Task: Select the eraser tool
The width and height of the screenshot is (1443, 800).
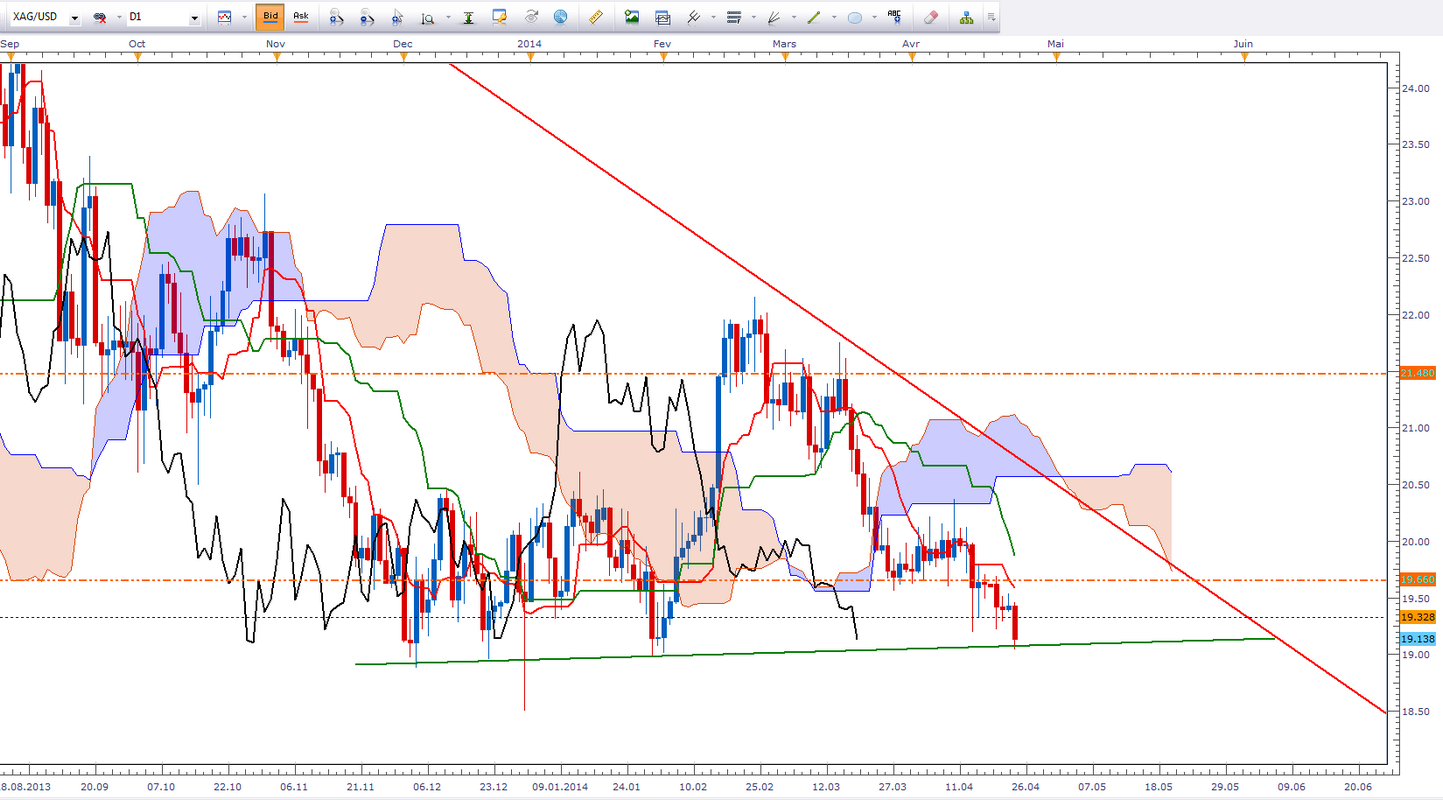Action: pyautogui.click(x=931, y=17)
